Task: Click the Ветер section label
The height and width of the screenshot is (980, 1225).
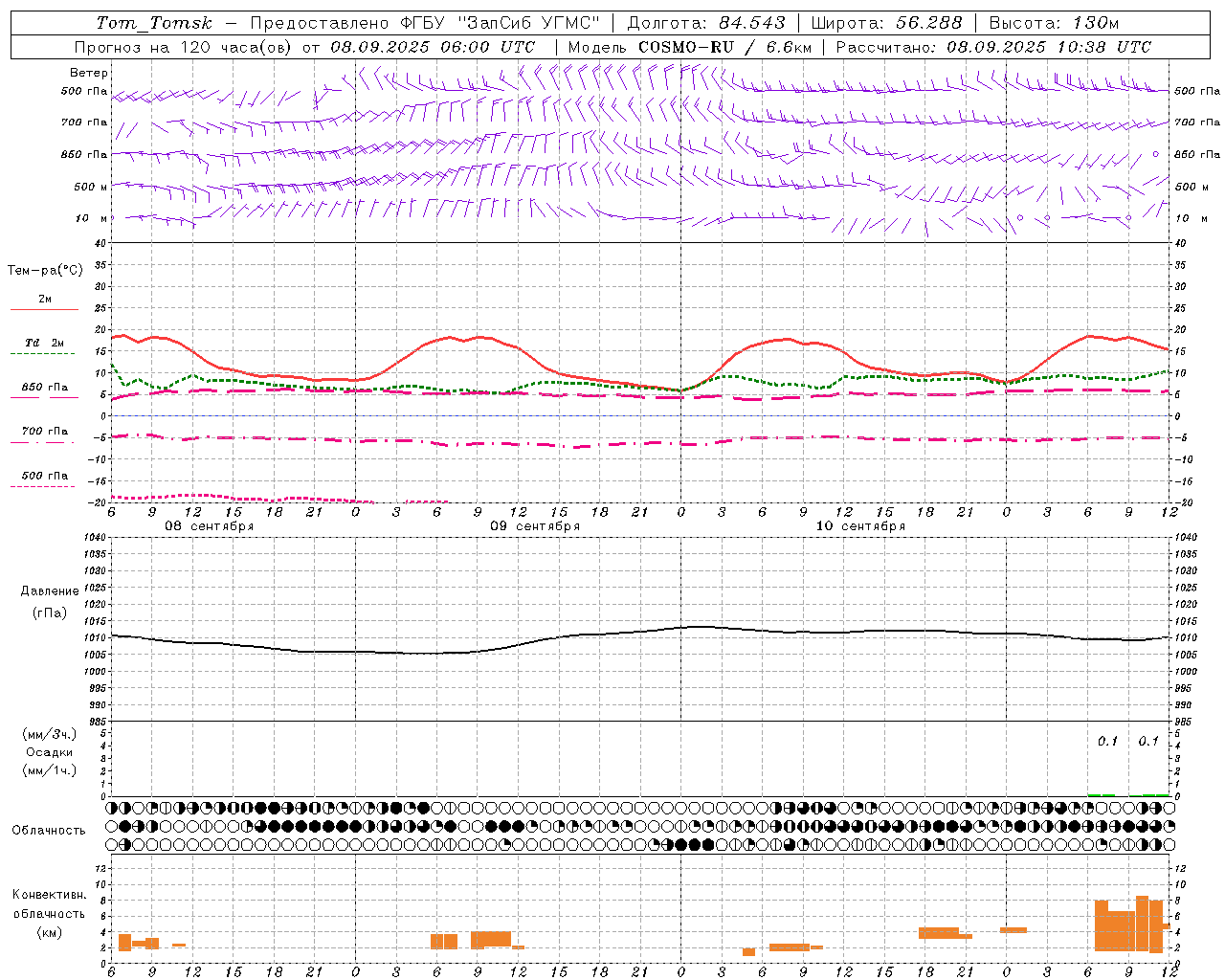Action: pos(89,73)
